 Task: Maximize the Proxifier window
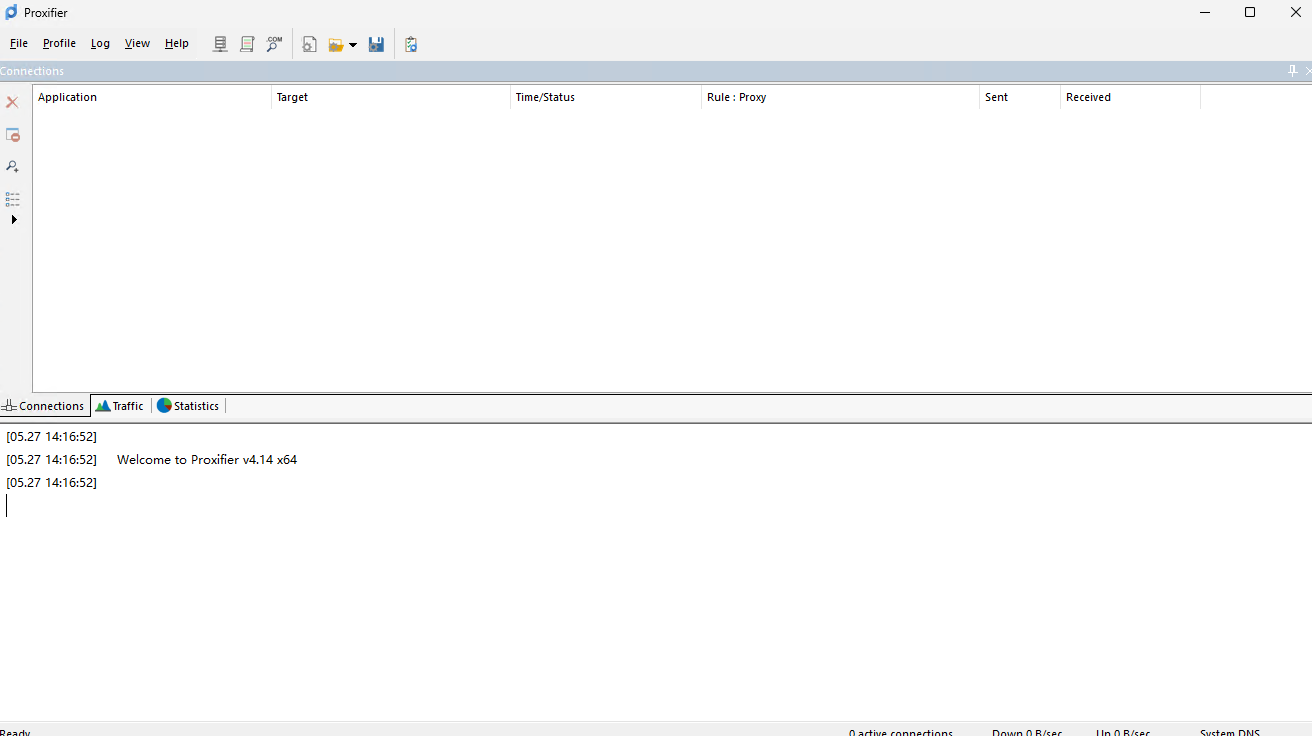[1250, 13]
